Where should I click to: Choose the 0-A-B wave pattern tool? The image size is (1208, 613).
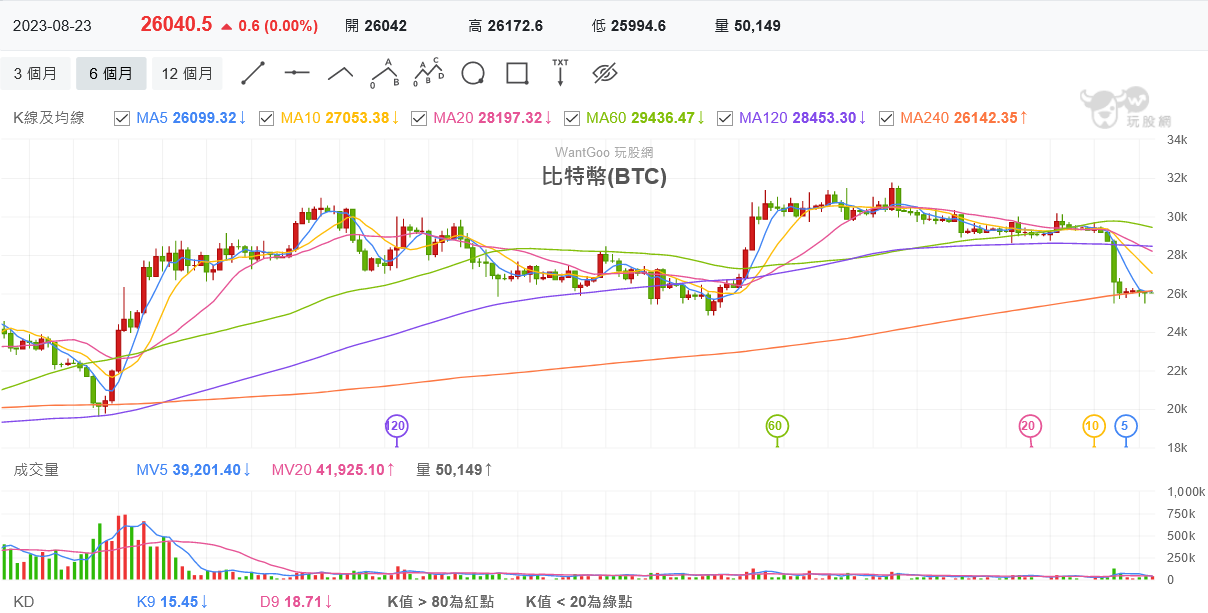point(385,73)
